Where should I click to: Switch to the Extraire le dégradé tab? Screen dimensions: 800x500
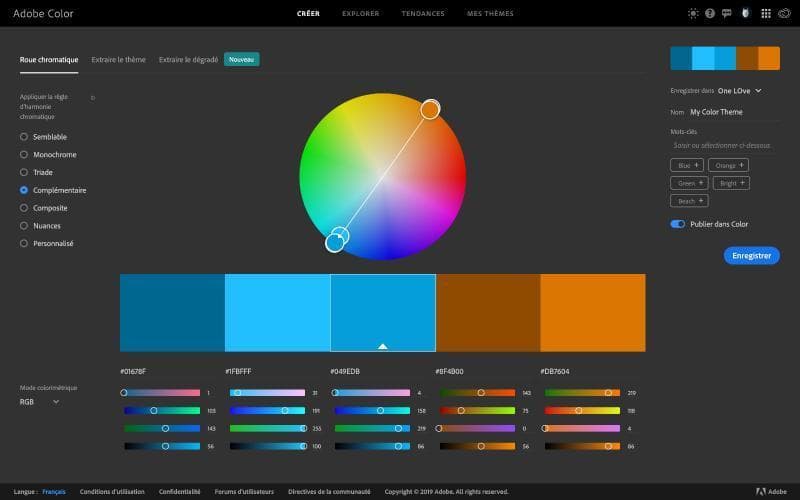(188, 60)
